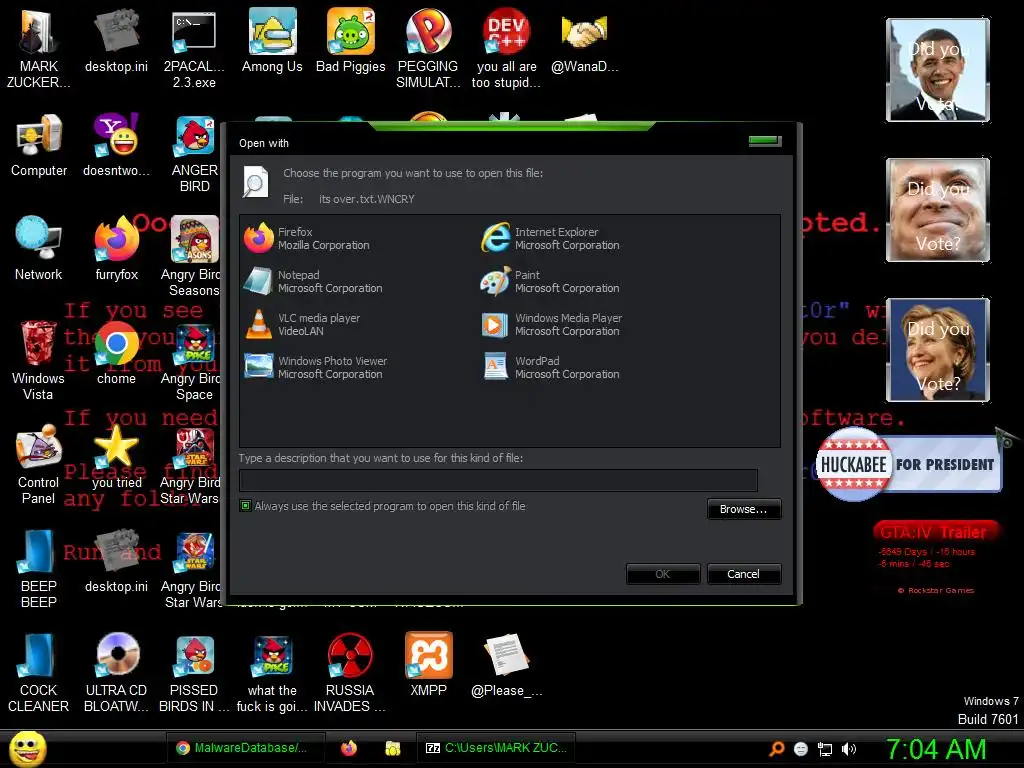Select the DEV C++ 'you all are too stupid' icon
Screen dimensions: 1024x768
pos(506,49)
